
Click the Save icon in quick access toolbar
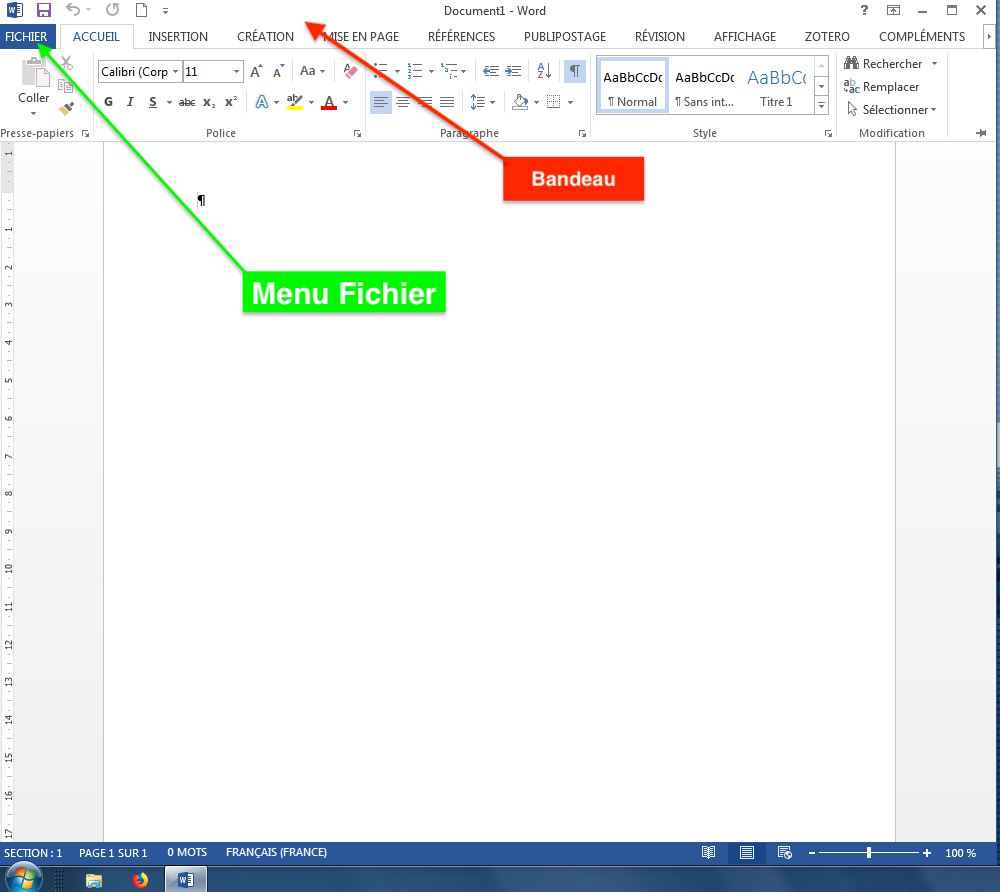click(43, 10)
